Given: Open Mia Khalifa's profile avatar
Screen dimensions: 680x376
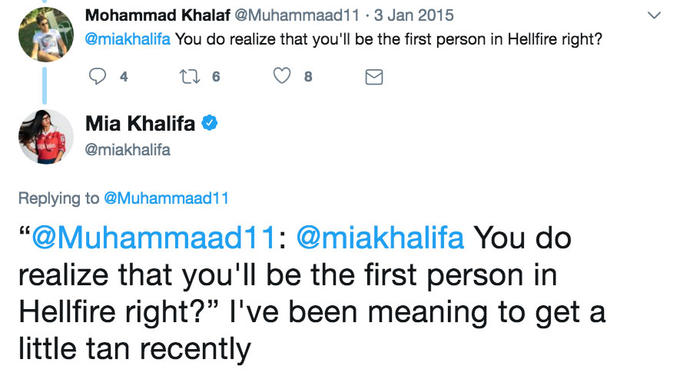Looking at the screenshot, I should pos(46,137).
